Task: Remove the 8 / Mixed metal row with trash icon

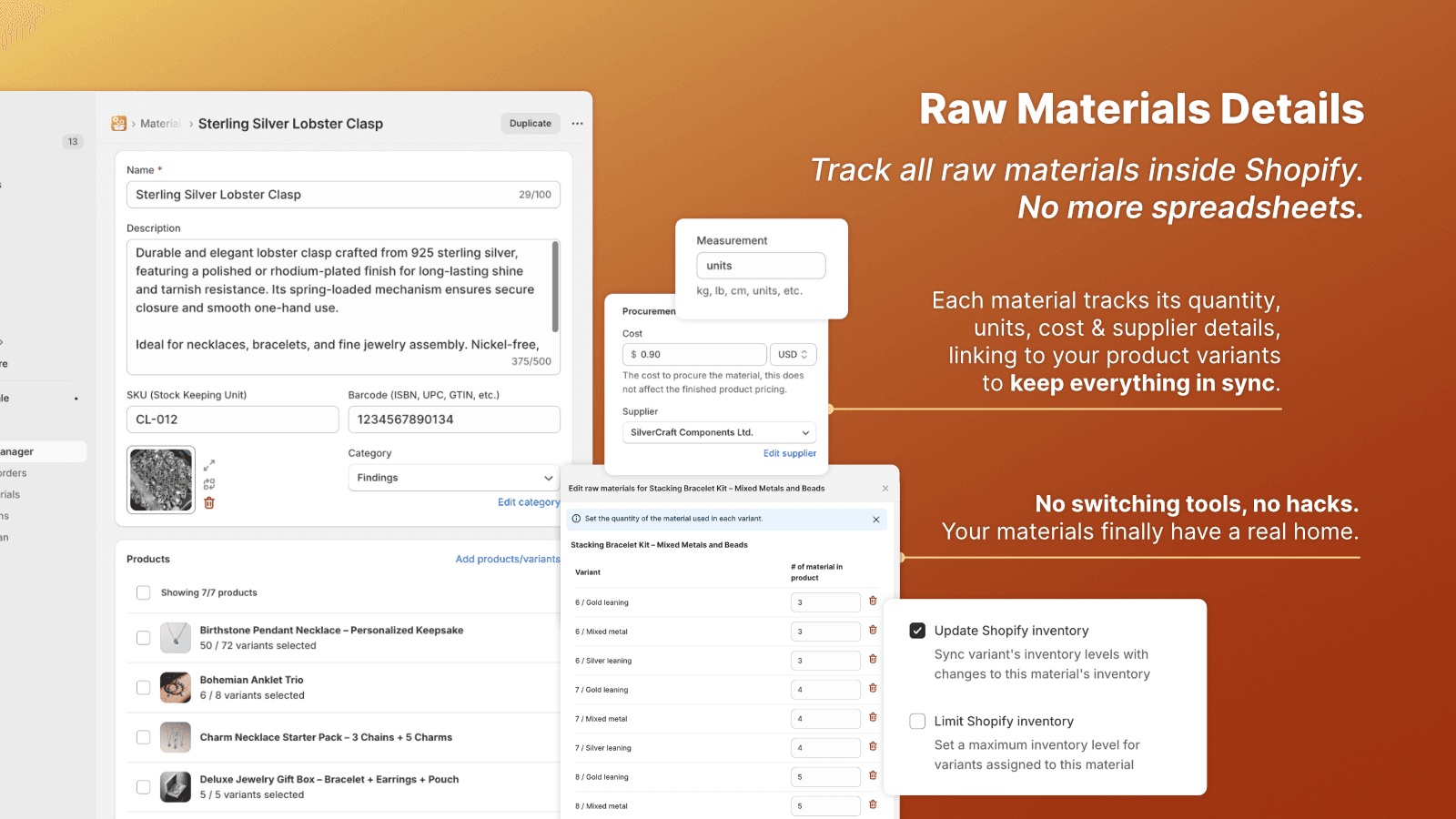Action: point(873,805)
